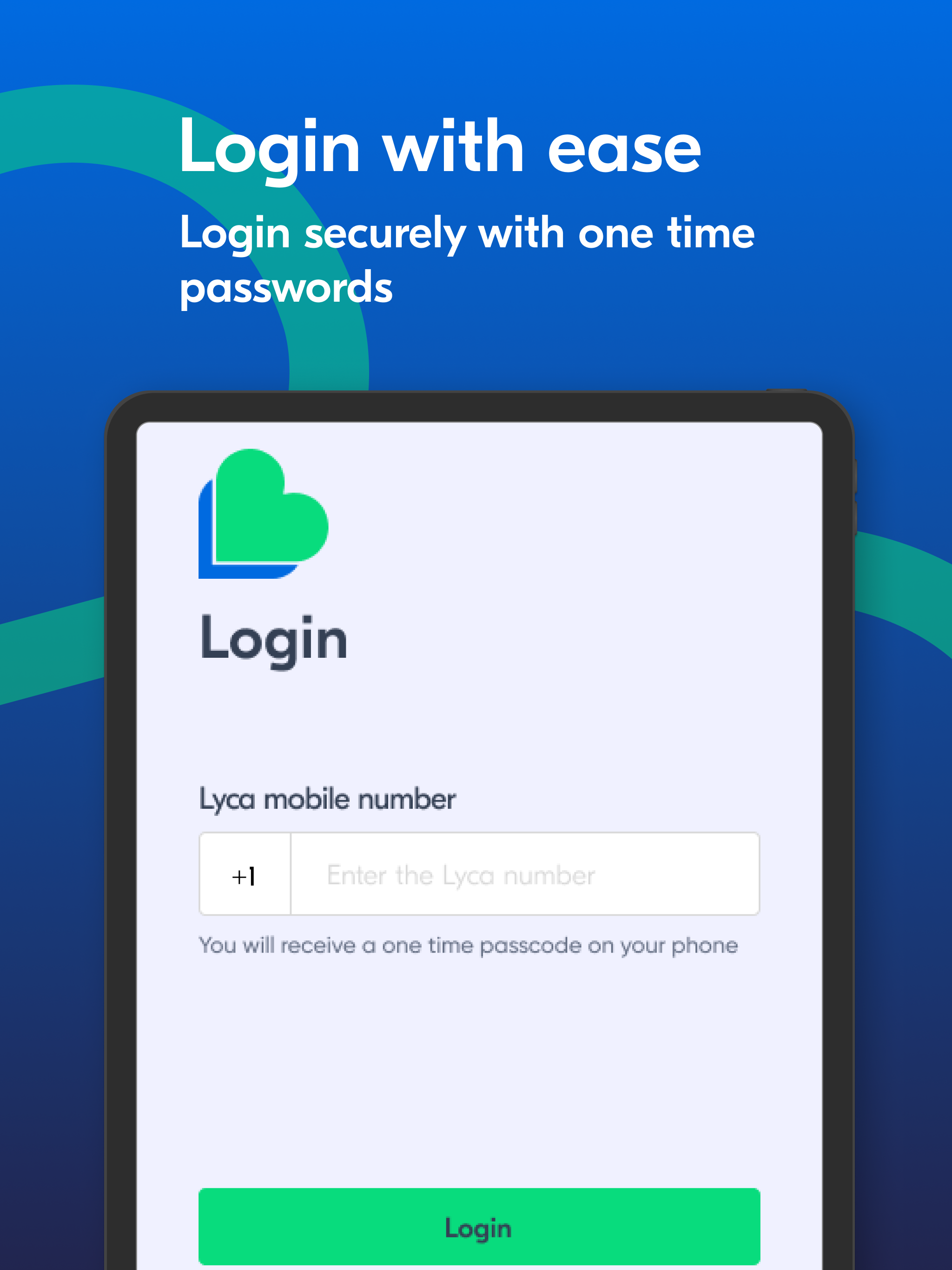Screen dimensions: 952x1270
Task: Click the tablet's dark top bezel
Action: 479,407
